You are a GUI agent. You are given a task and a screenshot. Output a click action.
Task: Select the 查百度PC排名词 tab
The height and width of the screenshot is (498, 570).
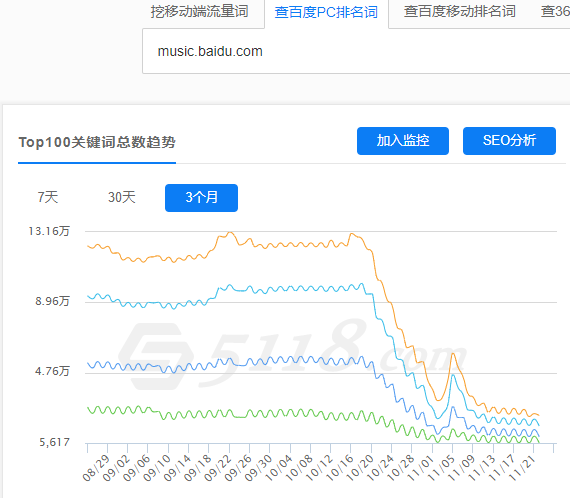pyautogui.click(x=326, y=12)
